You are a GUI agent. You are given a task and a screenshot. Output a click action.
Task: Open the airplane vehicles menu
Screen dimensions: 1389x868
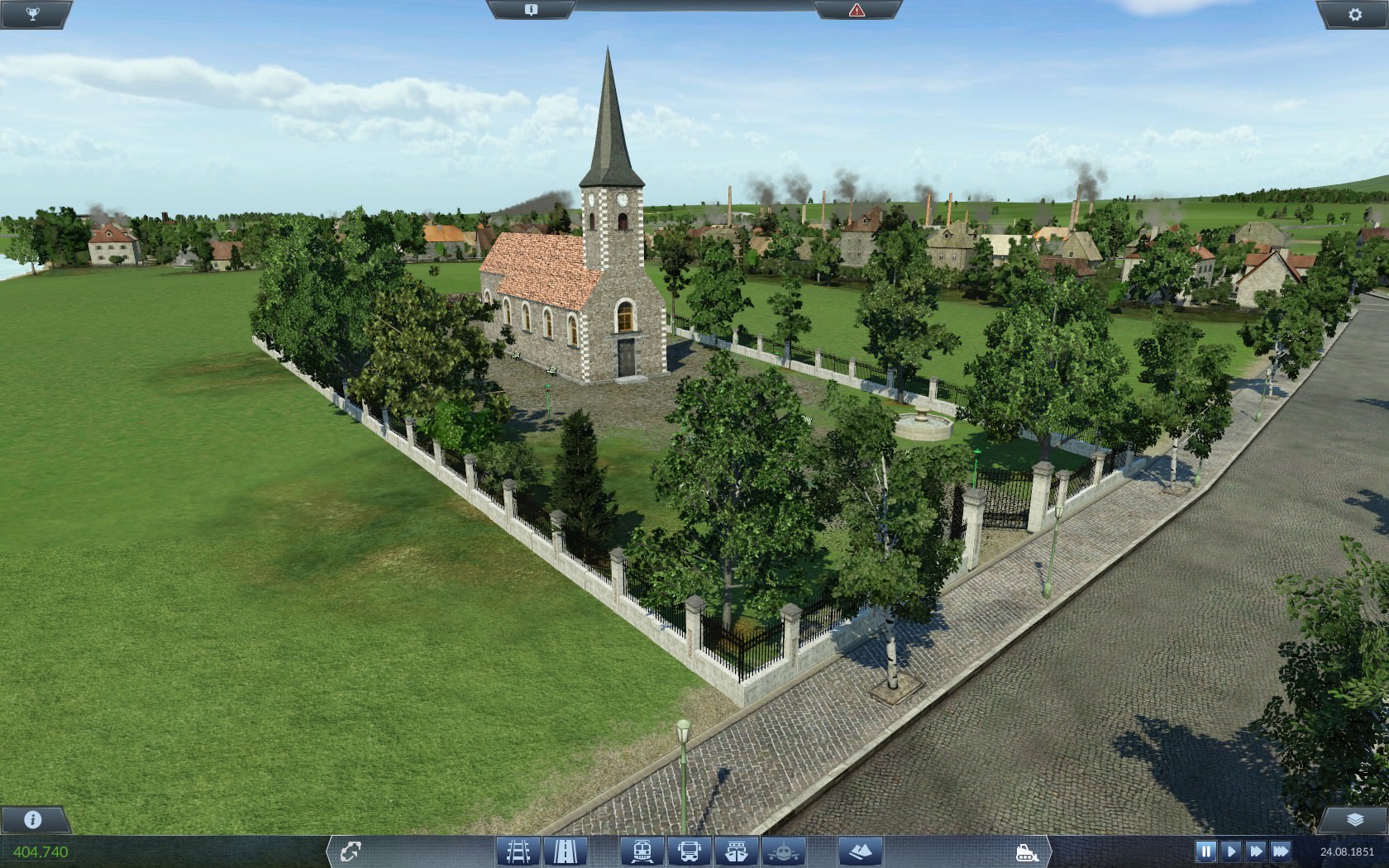click(784, 851)
